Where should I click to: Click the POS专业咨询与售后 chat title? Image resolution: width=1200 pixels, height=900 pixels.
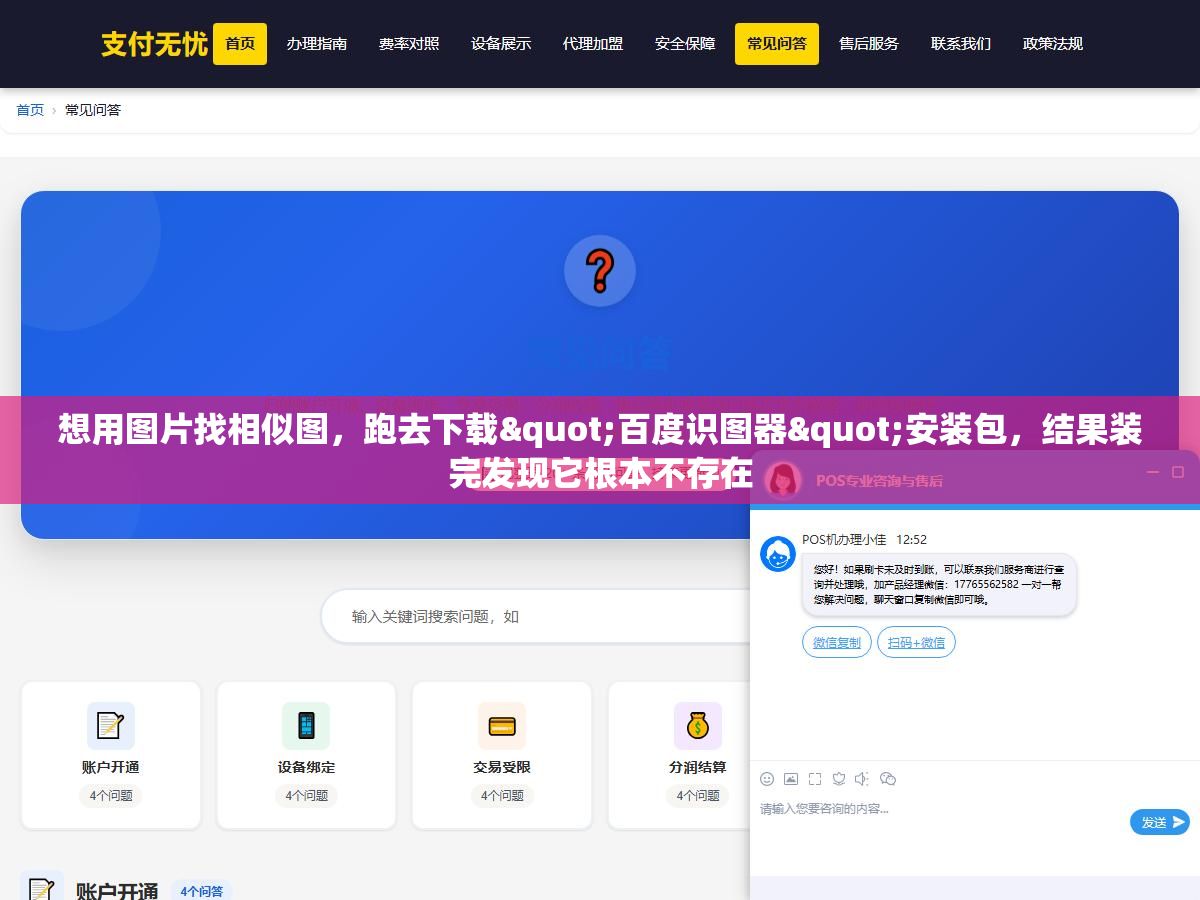point(879,480)
